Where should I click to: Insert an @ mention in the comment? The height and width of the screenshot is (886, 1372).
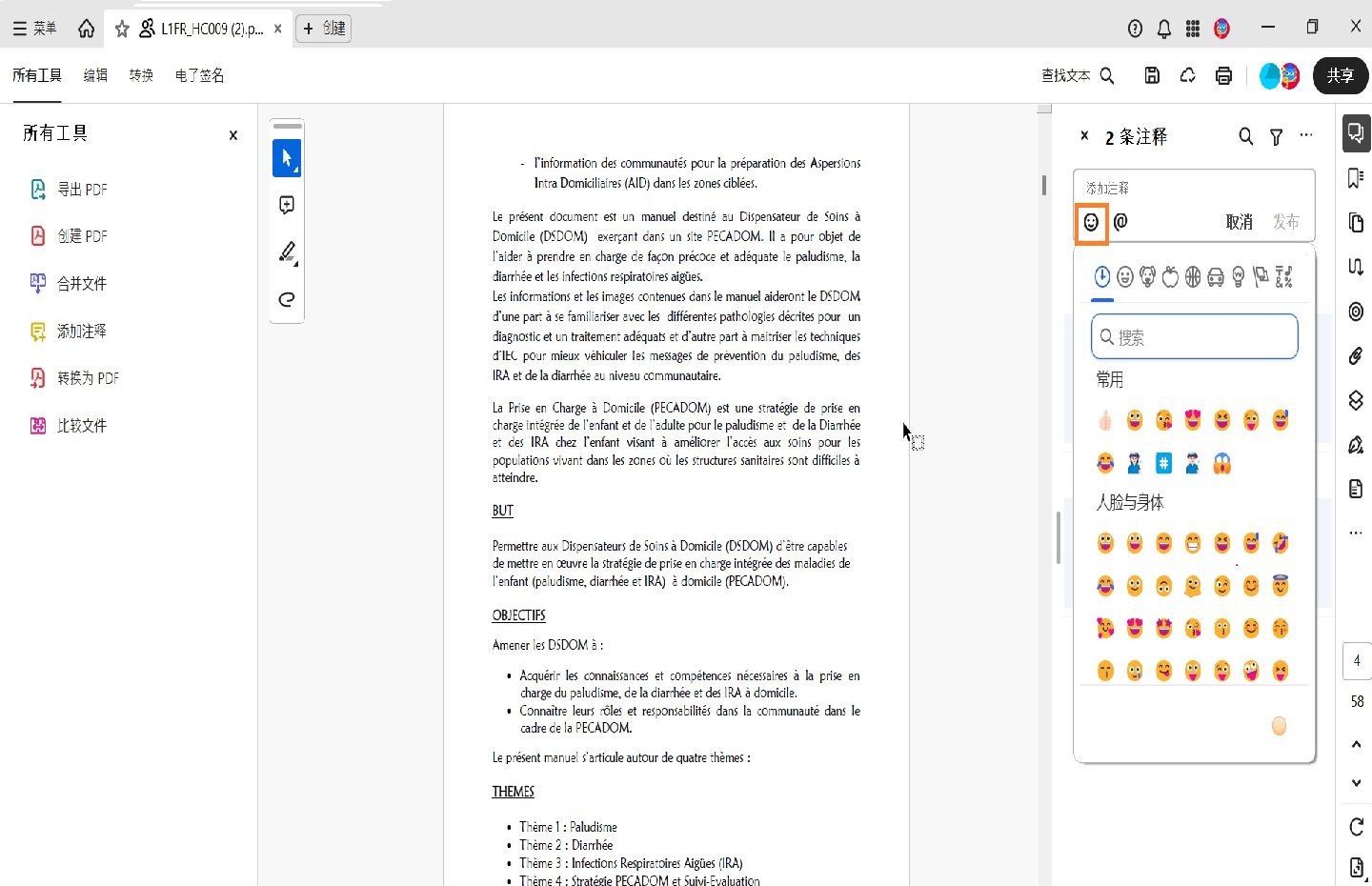(x=1120, y=222)
